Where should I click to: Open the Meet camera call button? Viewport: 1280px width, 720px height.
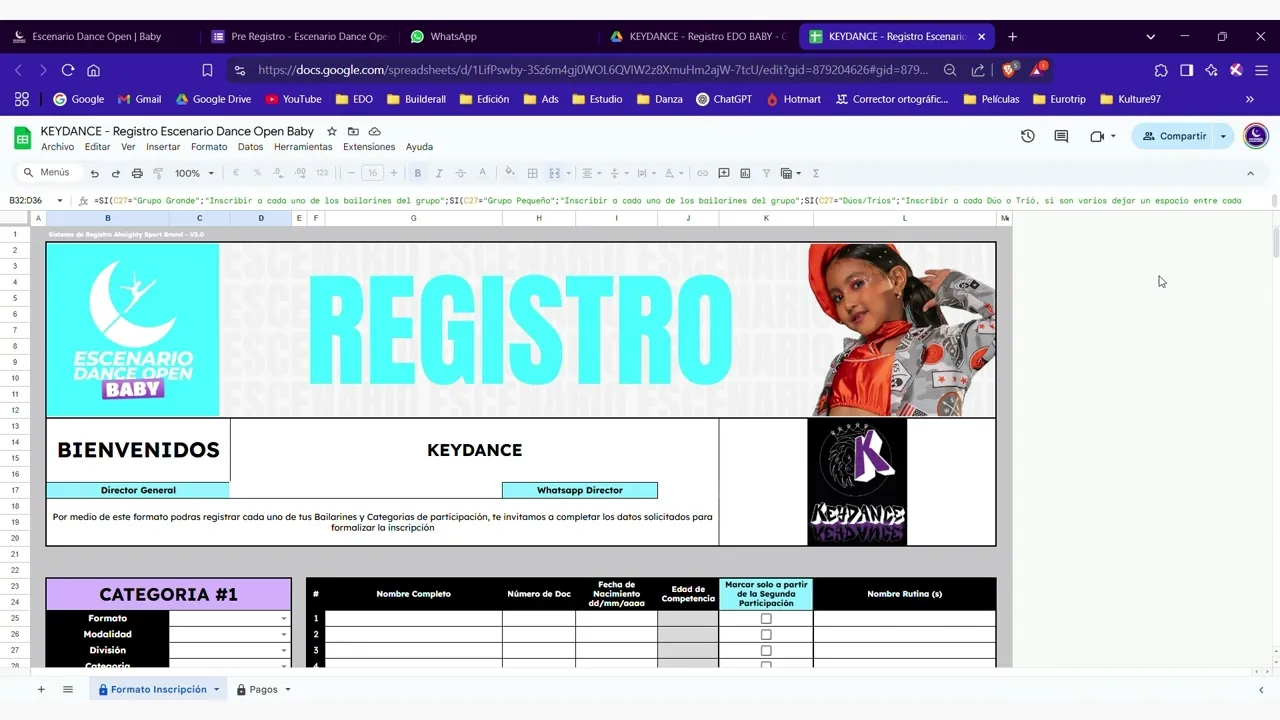[x=1097, y=136]
